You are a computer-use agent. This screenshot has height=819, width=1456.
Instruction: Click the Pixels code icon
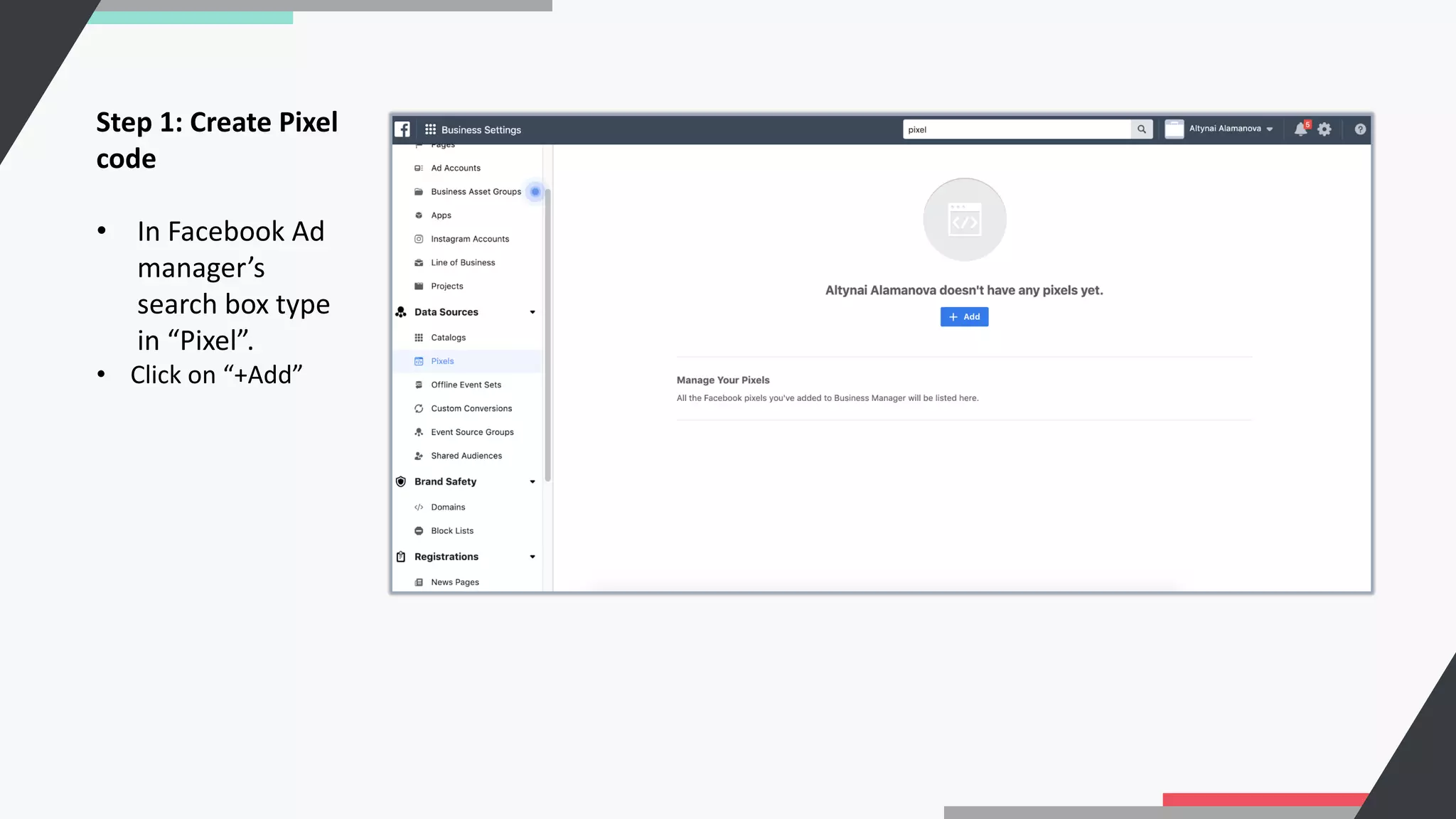click(x=419, y=361)
